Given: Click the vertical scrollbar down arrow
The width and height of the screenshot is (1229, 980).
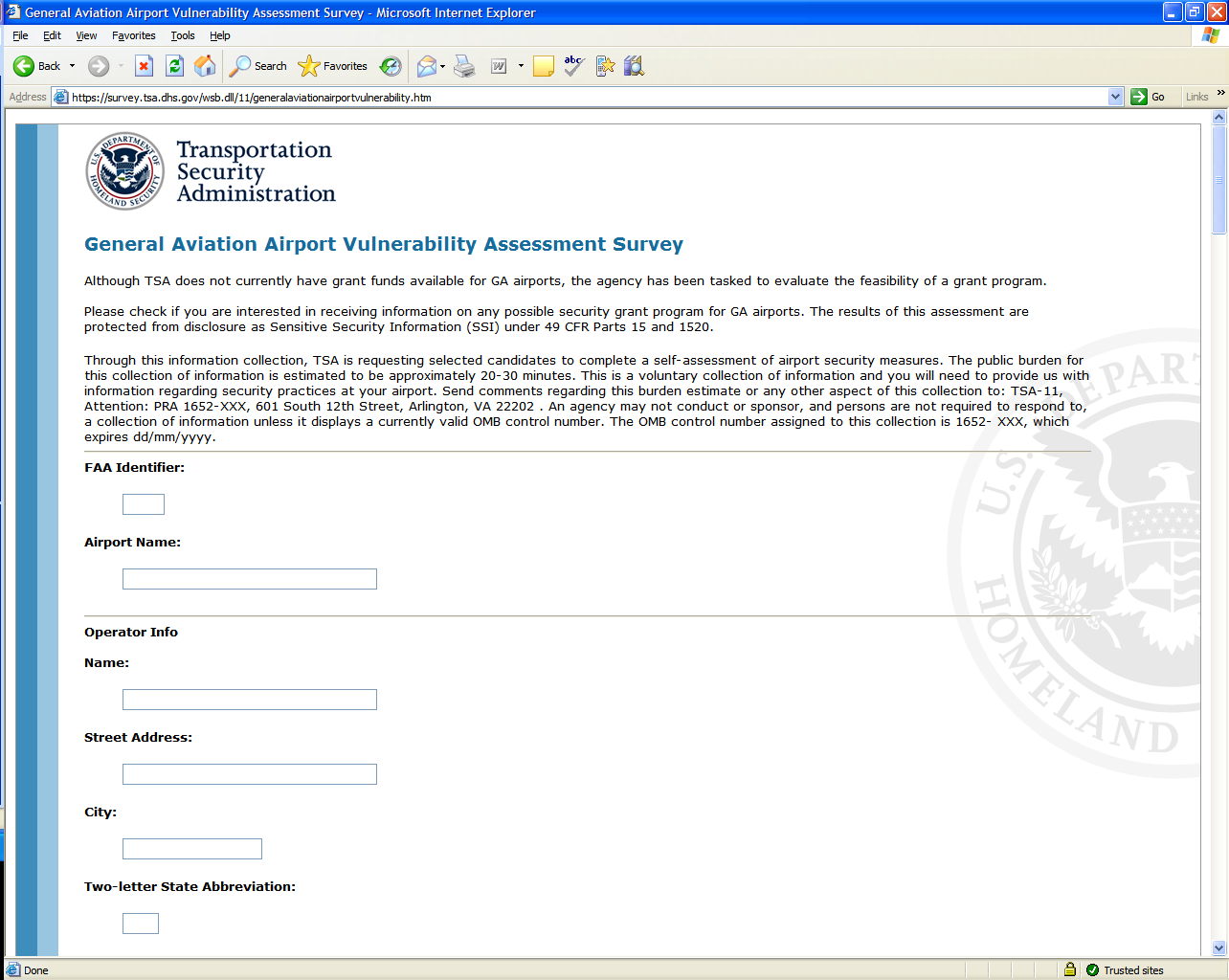Looking at the screenshot, I should (1218, 947).
